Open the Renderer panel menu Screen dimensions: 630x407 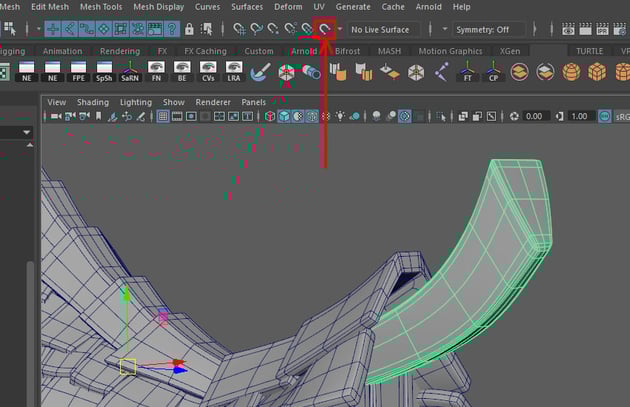212,102
